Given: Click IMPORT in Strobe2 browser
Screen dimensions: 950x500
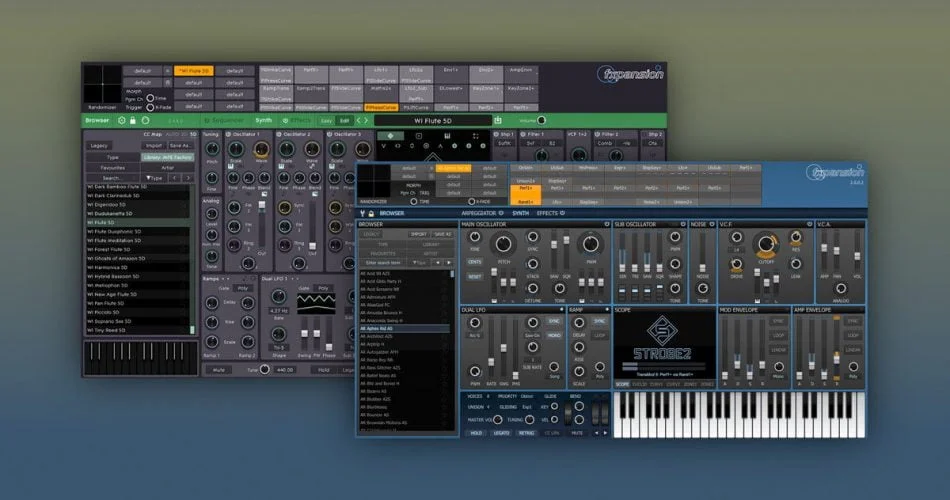Looking at the screenshot, I should [419, 234].
